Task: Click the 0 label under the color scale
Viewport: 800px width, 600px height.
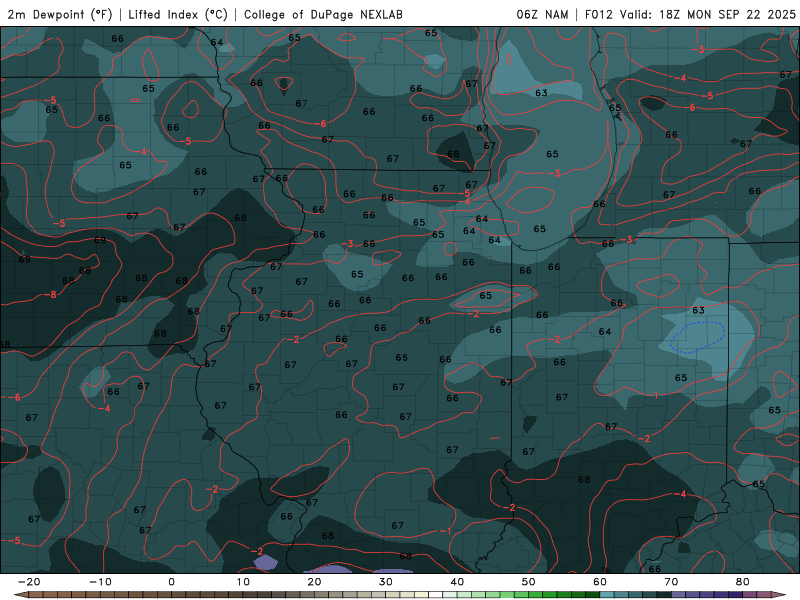Action: pos(171,582)
